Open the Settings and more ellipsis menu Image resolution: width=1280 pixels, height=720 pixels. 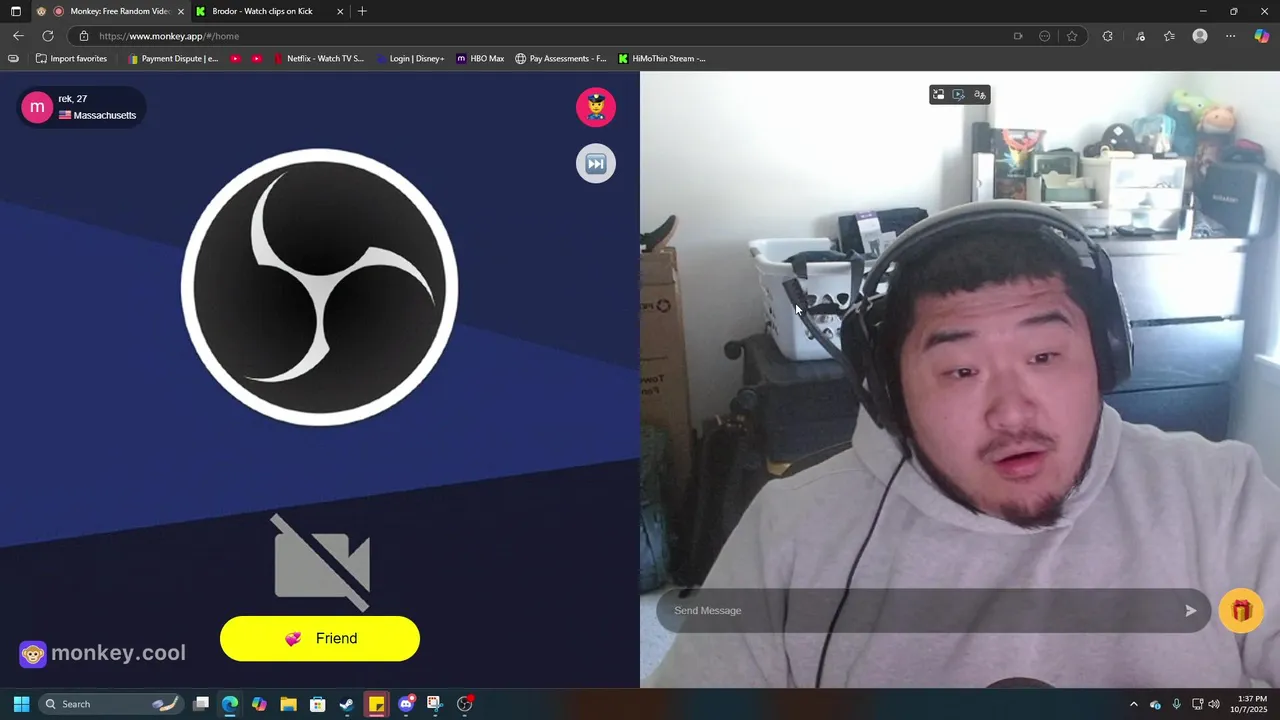1230,36
